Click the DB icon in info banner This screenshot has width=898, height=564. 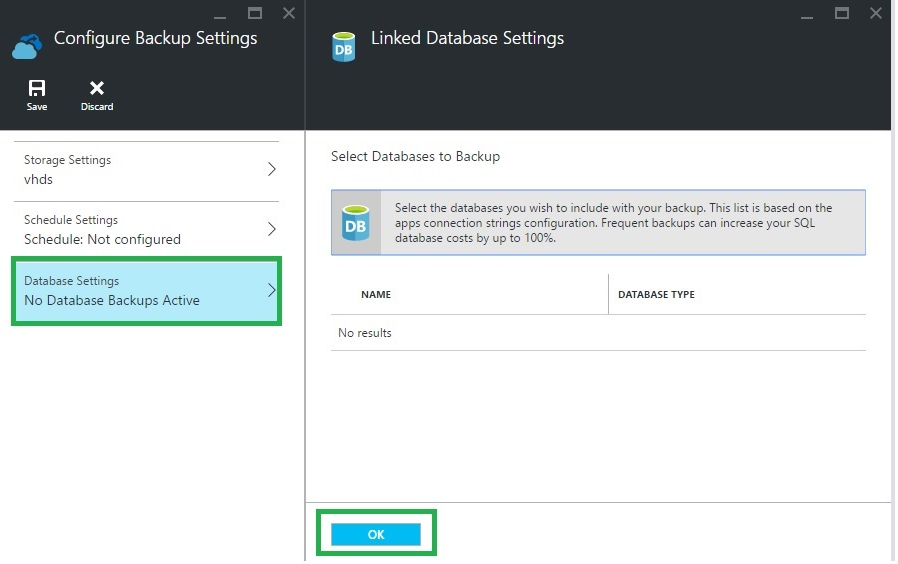point(356,222)
